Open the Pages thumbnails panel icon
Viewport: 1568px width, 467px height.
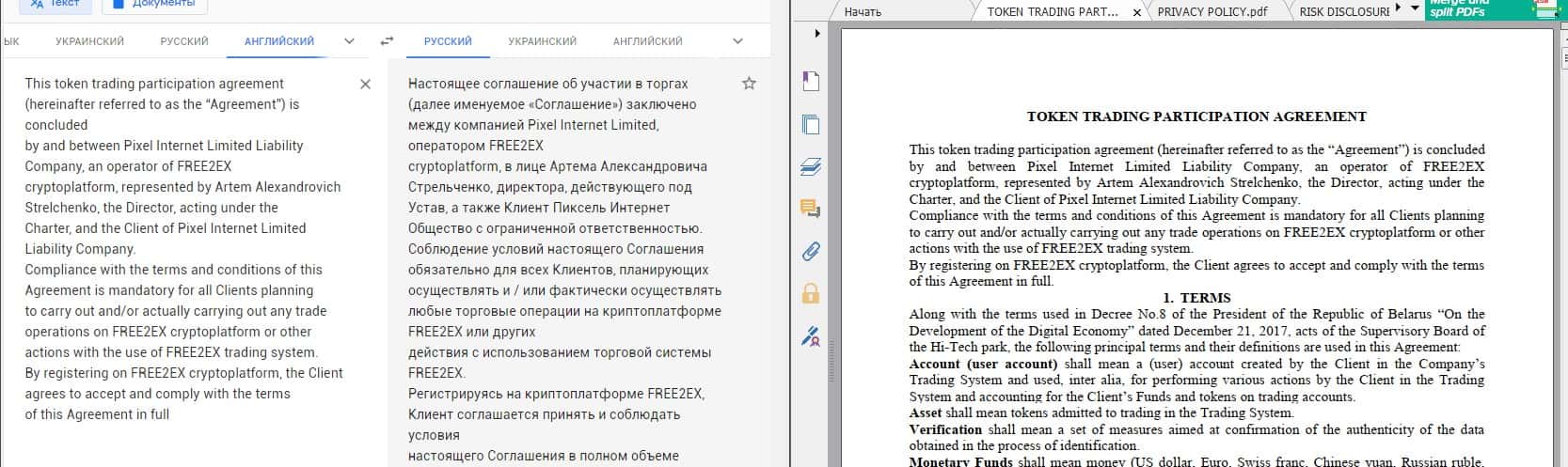811,125
